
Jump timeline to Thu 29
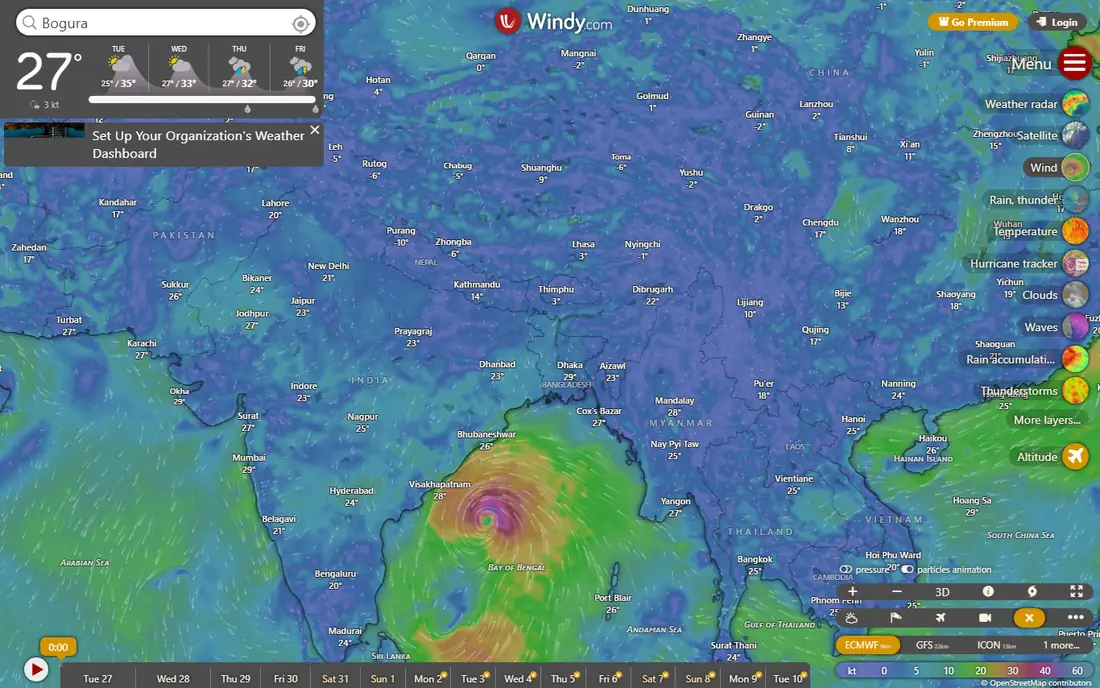coord(236,679)
